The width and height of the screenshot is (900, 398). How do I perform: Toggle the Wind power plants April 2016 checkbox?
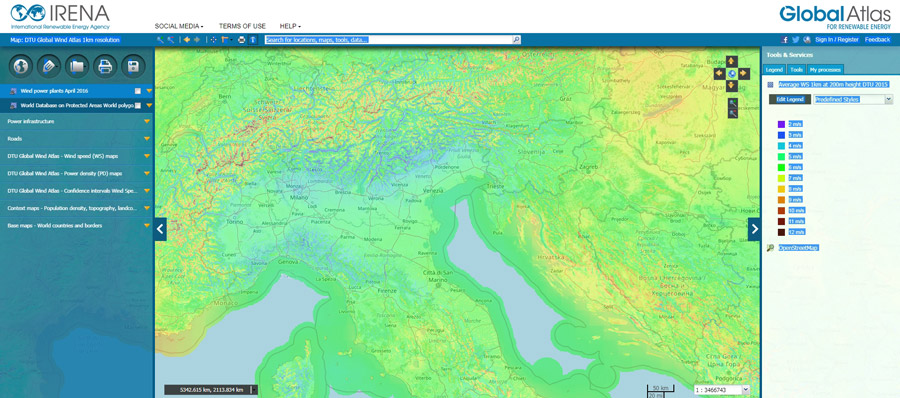(x=137, y=91)
